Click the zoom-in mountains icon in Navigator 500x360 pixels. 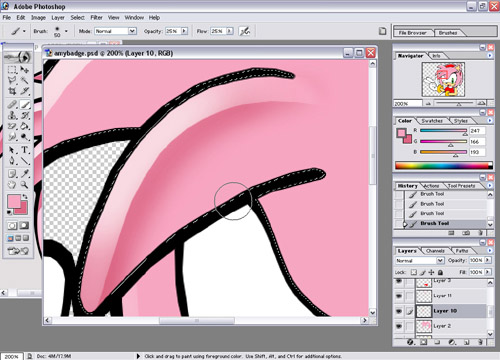coord(481,103)
